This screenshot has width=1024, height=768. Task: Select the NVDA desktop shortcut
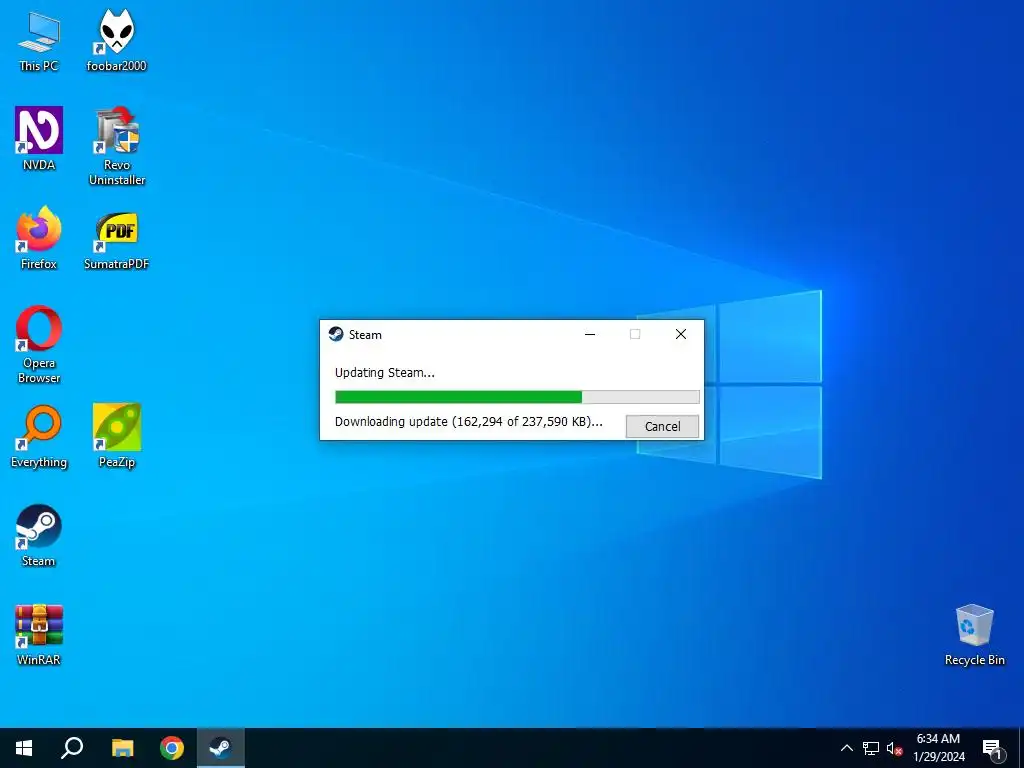pyautogui.click(x=39, y=139)
